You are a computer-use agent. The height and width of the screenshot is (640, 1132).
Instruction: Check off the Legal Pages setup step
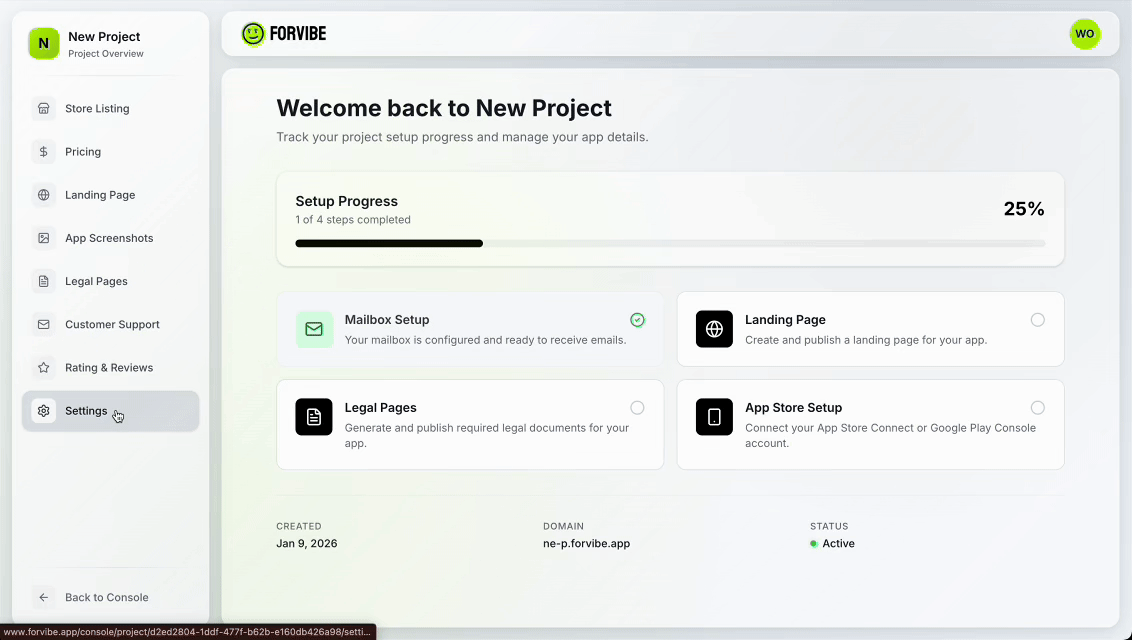(637, 408)
